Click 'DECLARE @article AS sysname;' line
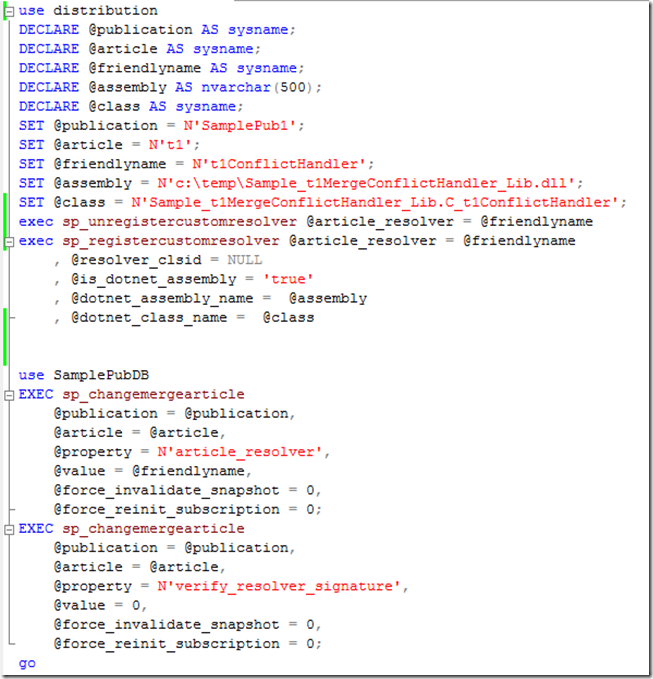 pos(139,49)
